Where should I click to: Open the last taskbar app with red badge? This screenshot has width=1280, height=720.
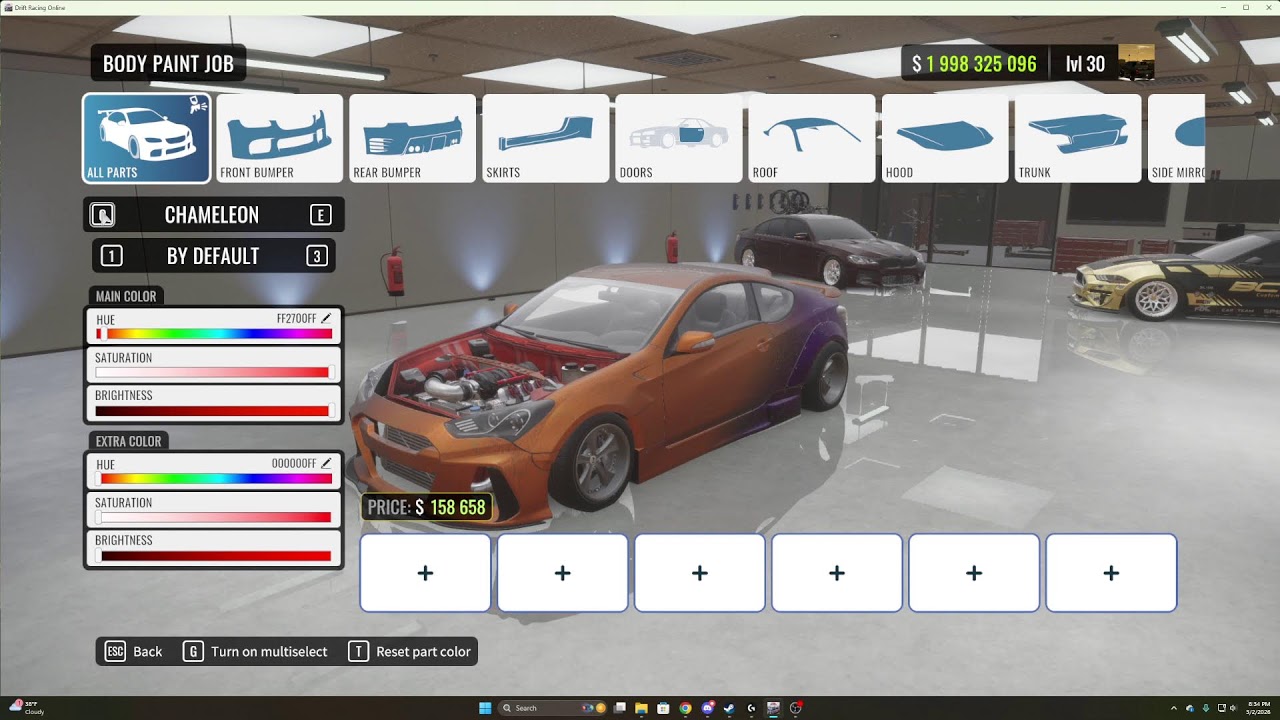[x=796, y=708]
